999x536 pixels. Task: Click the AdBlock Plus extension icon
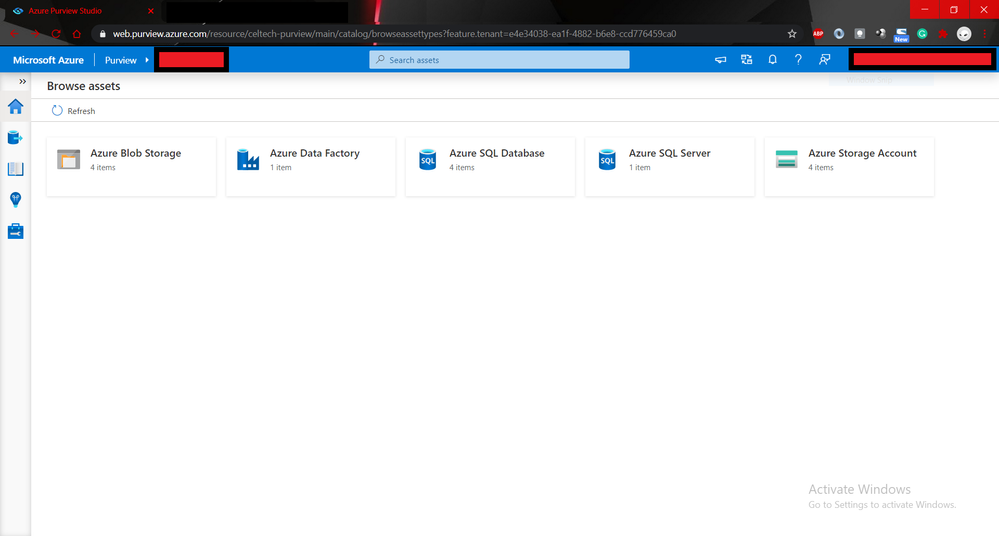pos(818,34)
